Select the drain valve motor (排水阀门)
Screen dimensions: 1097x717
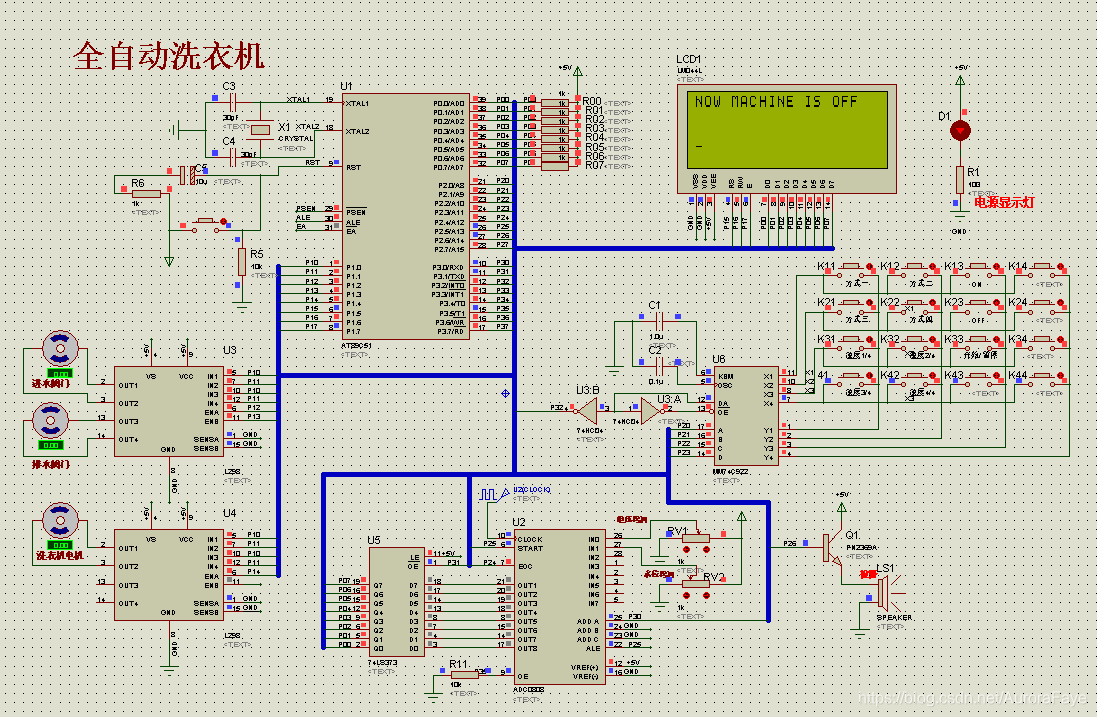(50, 420)
